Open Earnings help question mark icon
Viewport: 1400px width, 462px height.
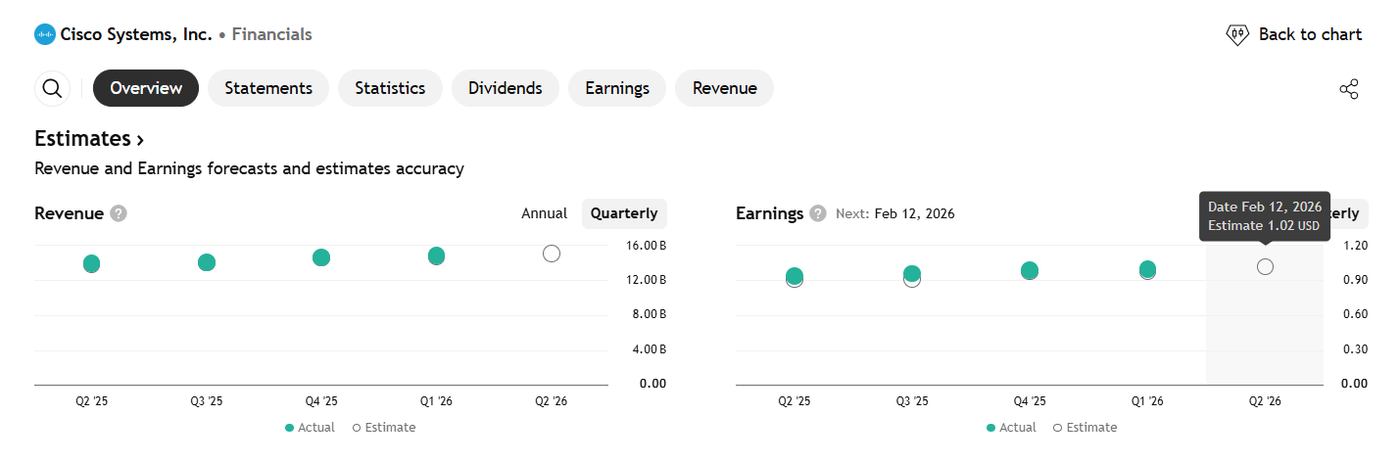coord(818,213)
